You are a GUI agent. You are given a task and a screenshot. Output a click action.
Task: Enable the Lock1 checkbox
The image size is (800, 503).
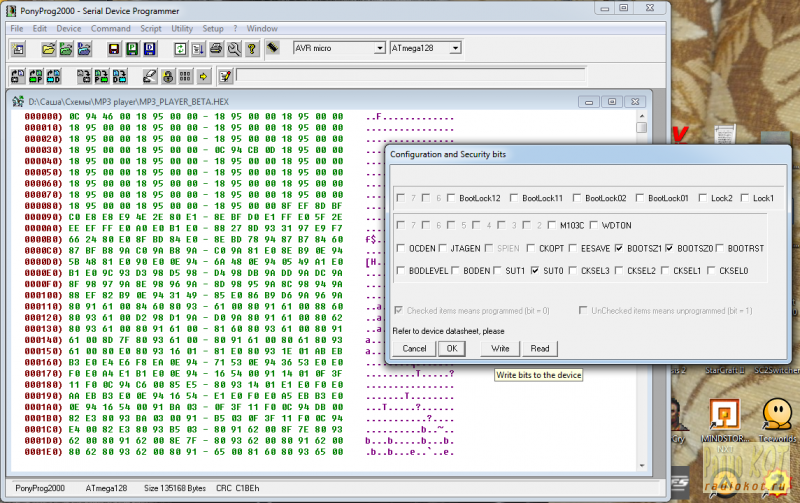[745, 198]
